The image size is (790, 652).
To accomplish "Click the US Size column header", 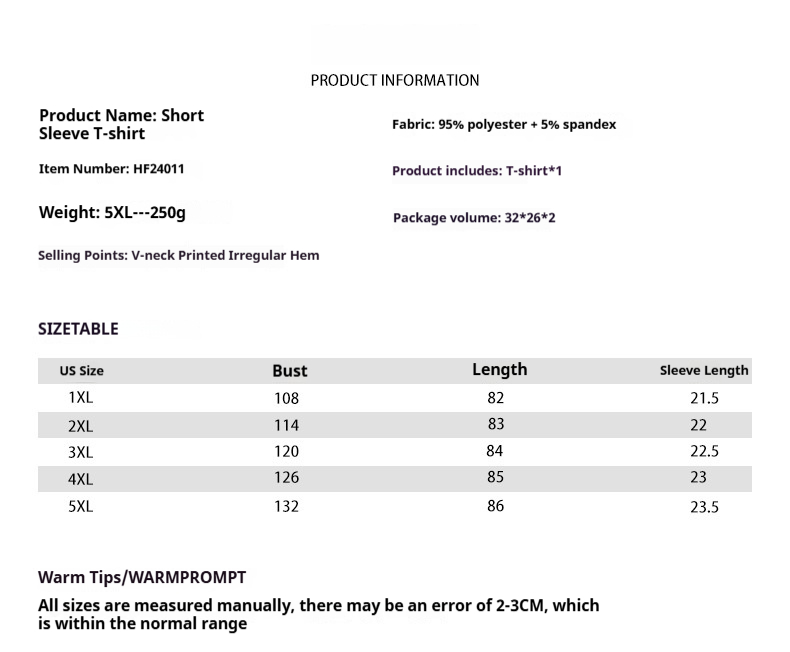I will click(x=81, y=371).
